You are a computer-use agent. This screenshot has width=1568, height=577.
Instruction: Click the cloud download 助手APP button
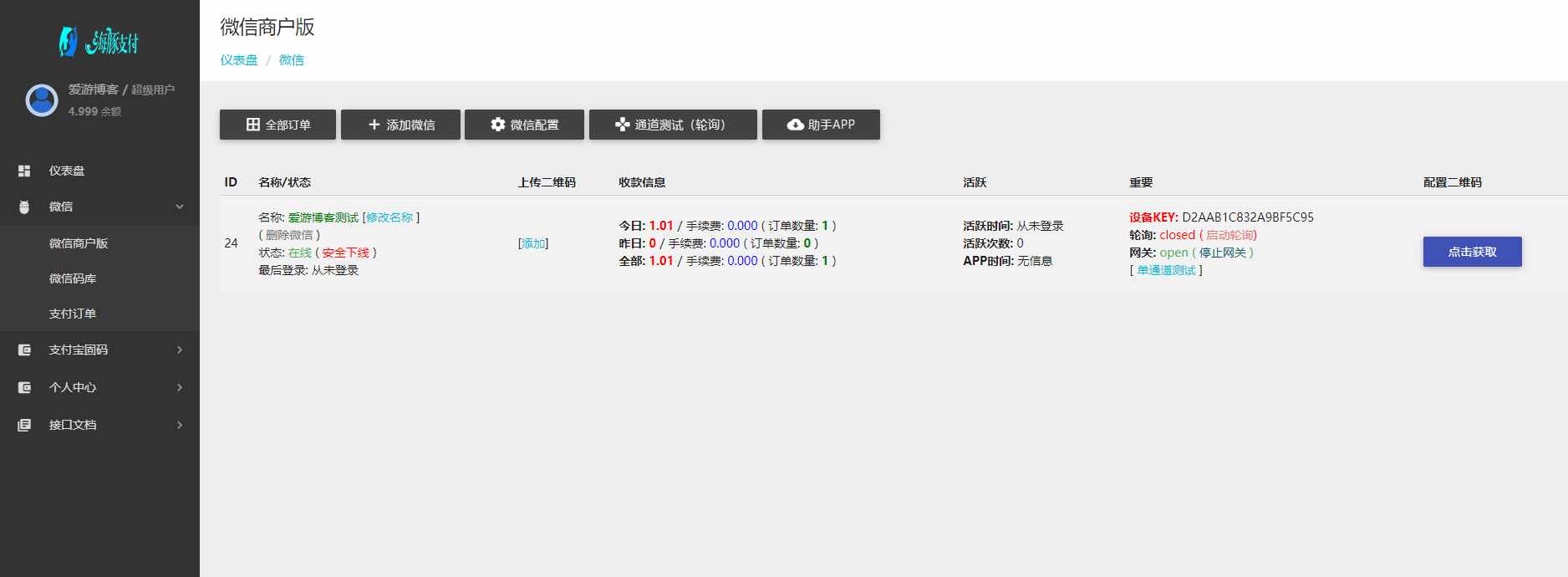pyautogui.click(x=820, y=125)
